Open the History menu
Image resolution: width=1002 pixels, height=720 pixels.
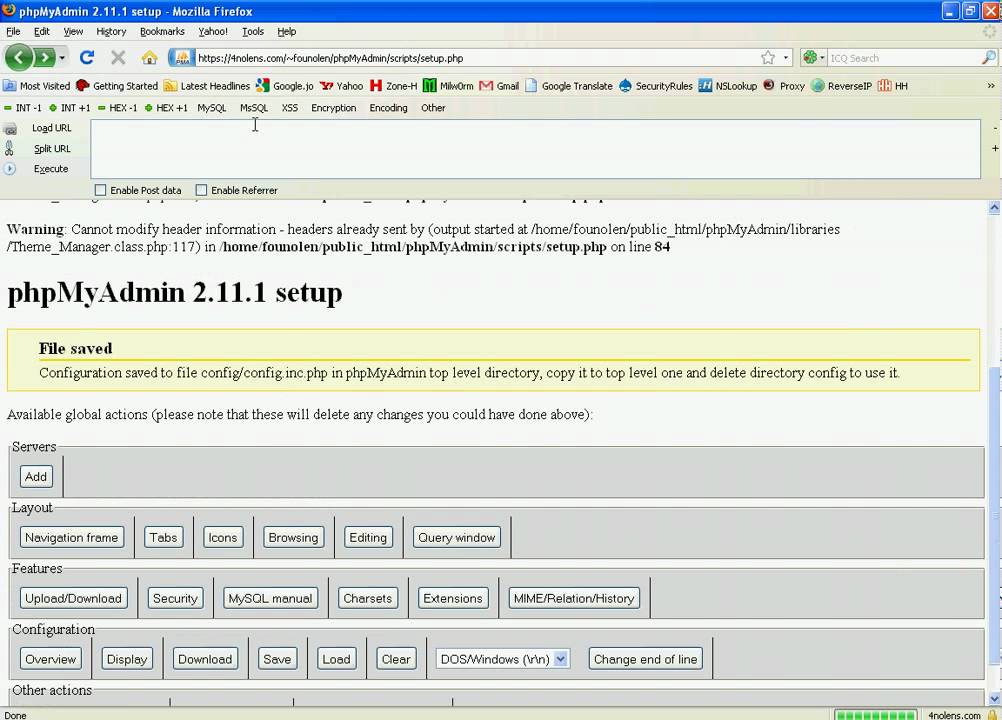point(111,31)
